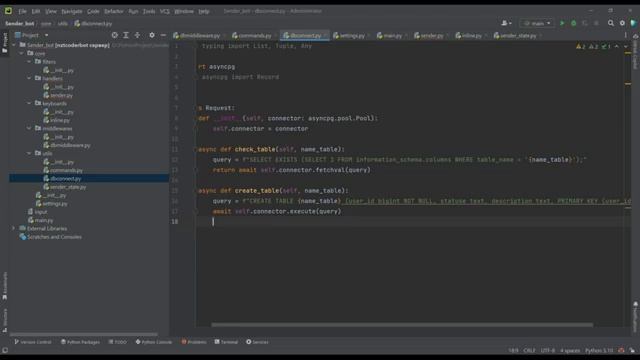
Task: Click the run with coverage icon
Action: tap(585, 23)
